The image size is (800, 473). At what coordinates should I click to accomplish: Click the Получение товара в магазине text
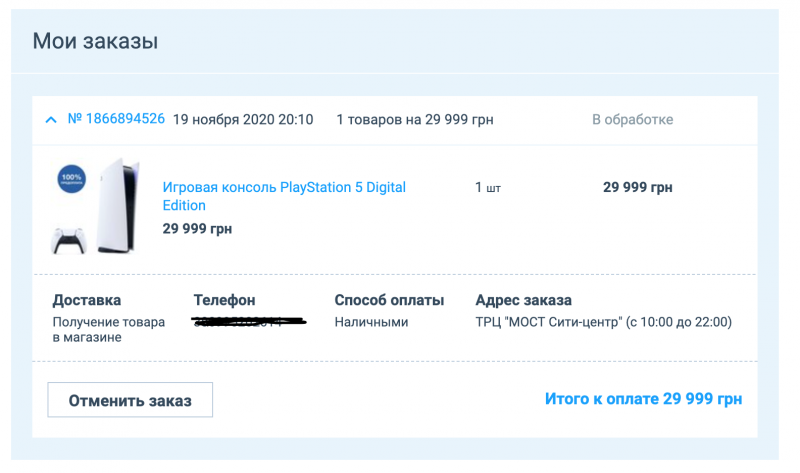pyautogui.click(x=101, y=330)
